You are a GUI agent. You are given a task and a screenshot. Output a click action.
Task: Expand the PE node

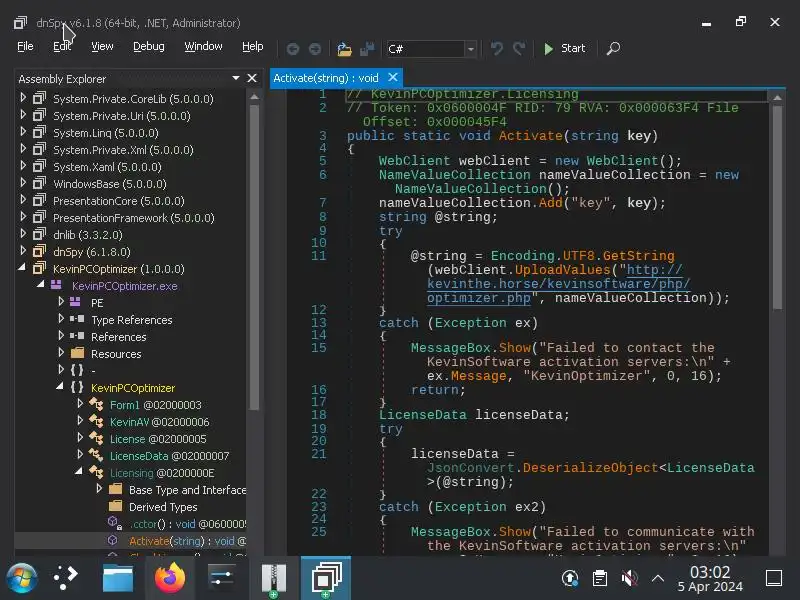pyautogui.click(x=61, y=301)
